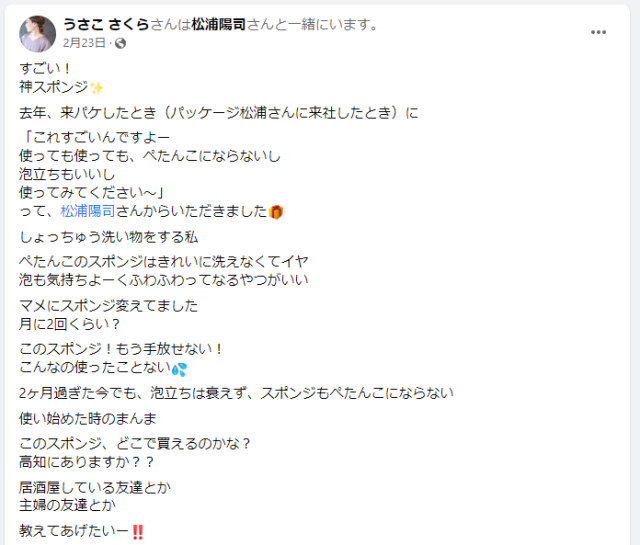
Task: Click the sweat droplets emoji after こんなの使ったことない
Action: (179, 369)
